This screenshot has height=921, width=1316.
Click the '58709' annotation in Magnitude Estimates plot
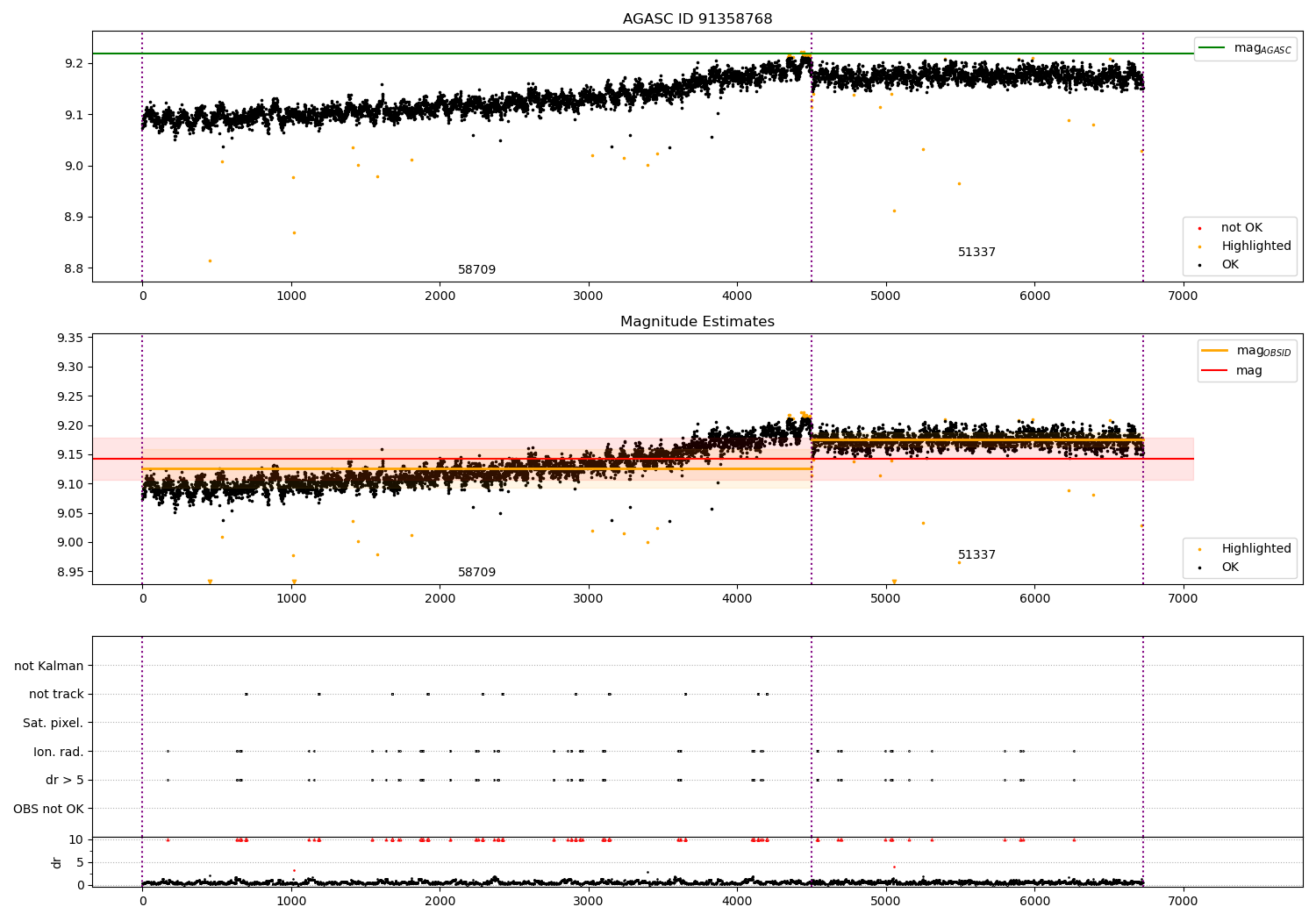point(476,573)
